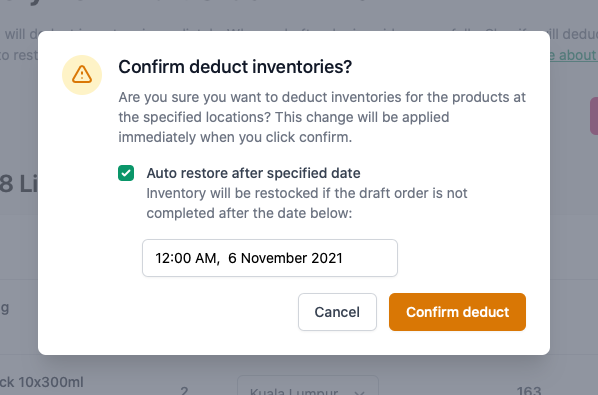598x395 pixels.
Task: Click the pale yellow circle behind warning icon
Action: click(82, 75)
